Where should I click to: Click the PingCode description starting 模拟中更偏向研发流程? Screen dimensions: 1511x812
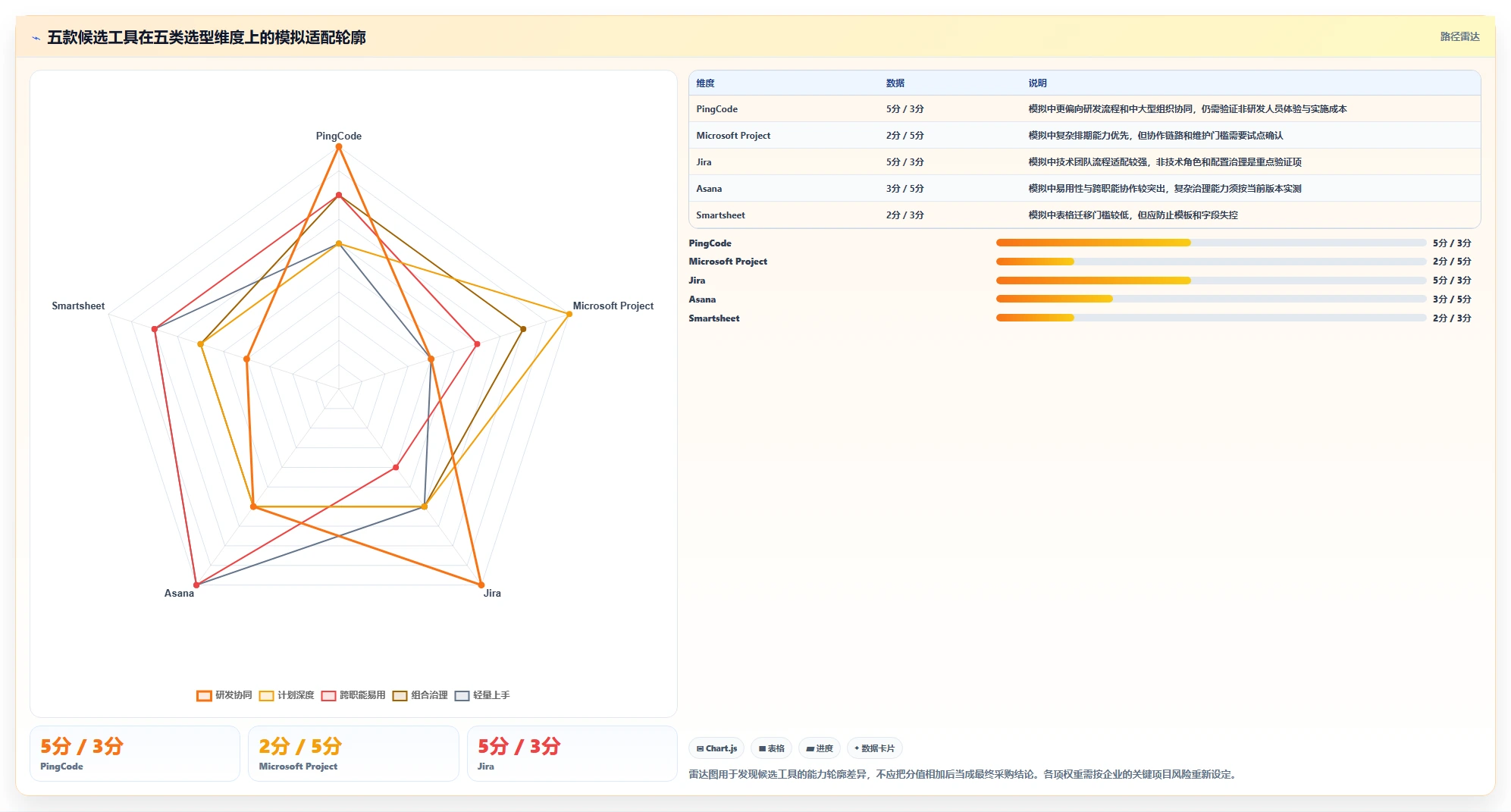(x=1187, y=109)
